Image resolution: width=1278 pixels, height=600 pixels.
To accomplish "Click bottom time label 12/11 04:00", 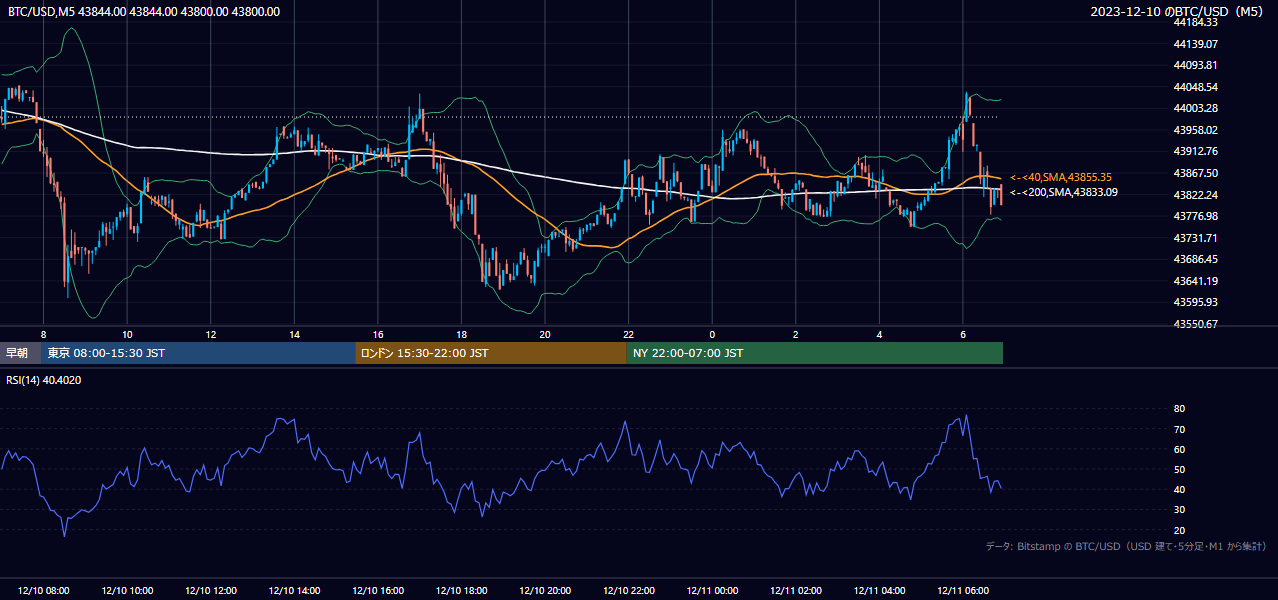I will tap(879, 591).
